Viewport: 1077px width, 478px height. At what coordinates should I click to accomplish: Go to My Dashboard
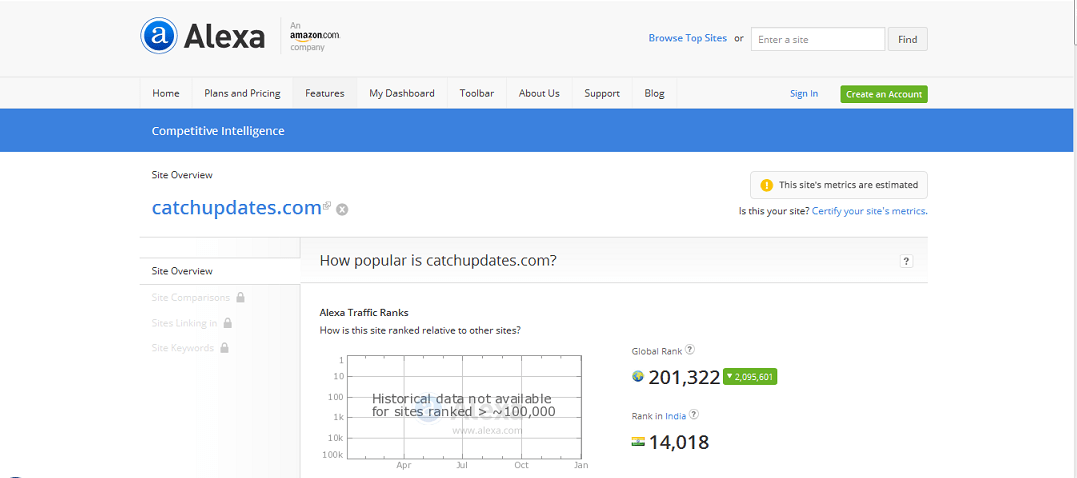(x=402, y=93)
